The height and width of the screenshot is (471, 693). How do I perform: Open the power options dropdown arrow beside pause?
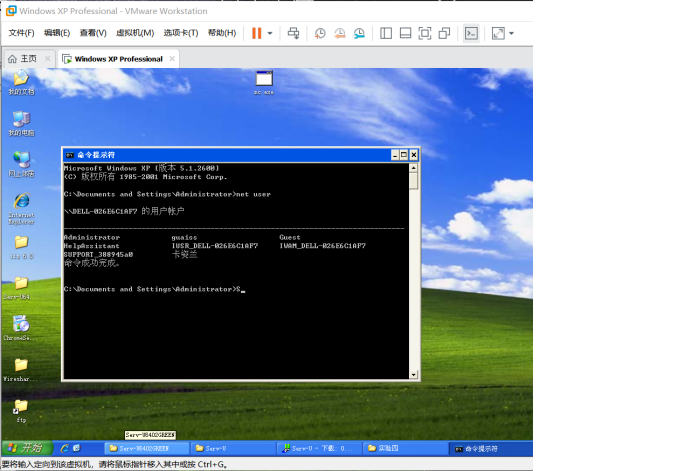(x=270, y=33)
